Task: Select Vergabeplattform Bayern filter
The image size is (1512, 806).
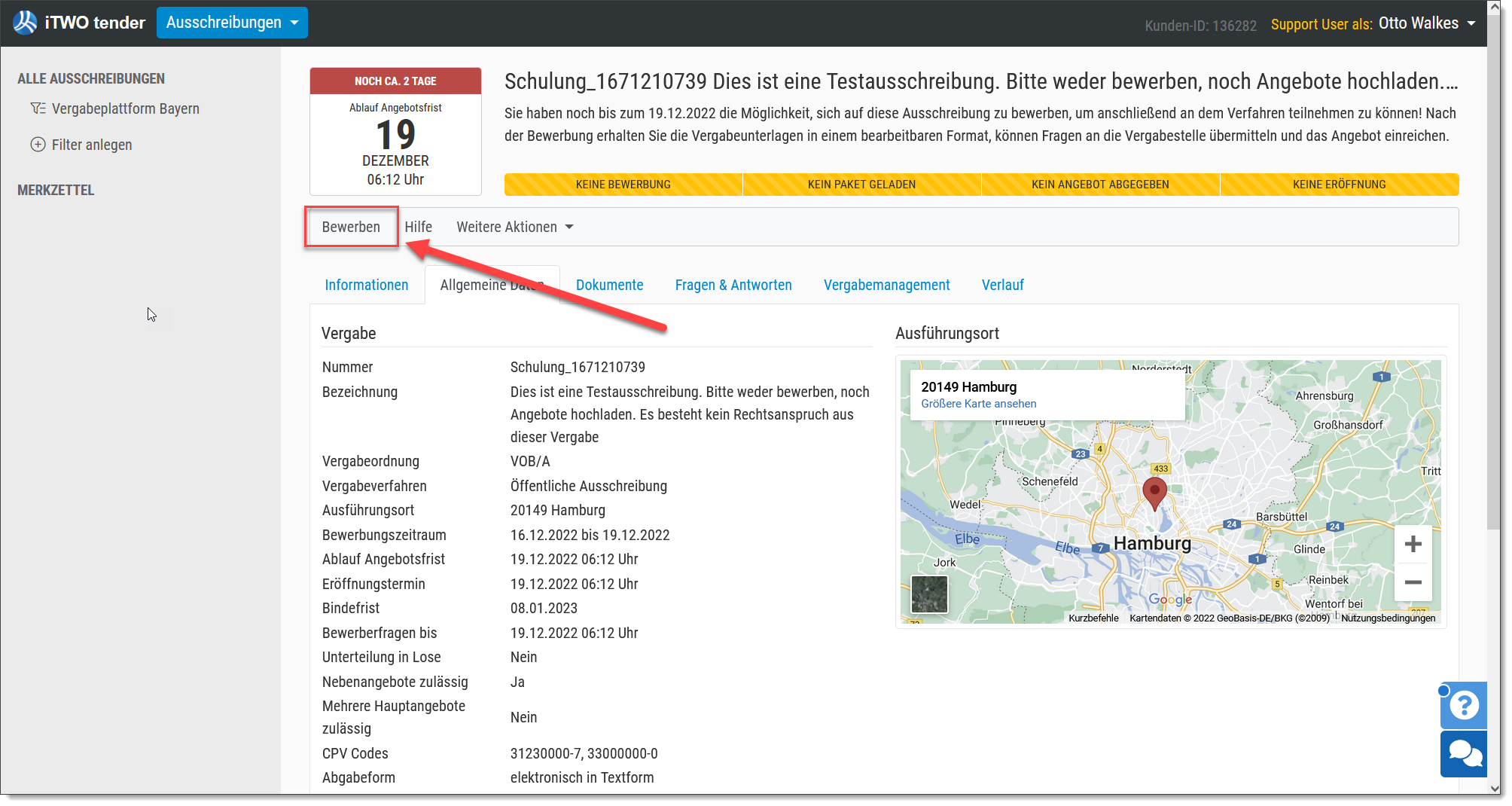Action: pos(125,108)
